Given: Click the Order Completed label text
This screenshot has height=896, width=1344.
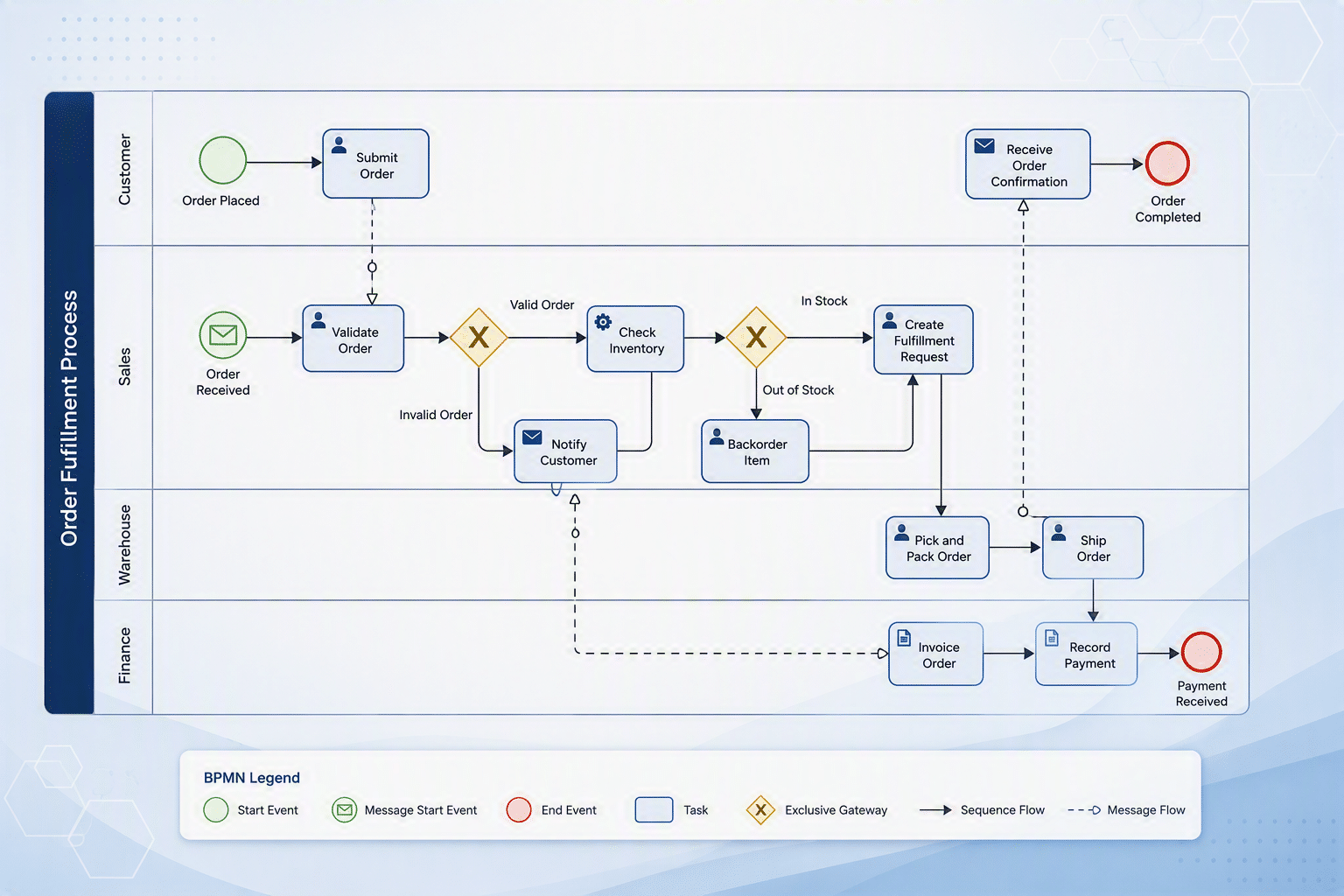Looking at the screenshot, I should tap(1168, 209).
